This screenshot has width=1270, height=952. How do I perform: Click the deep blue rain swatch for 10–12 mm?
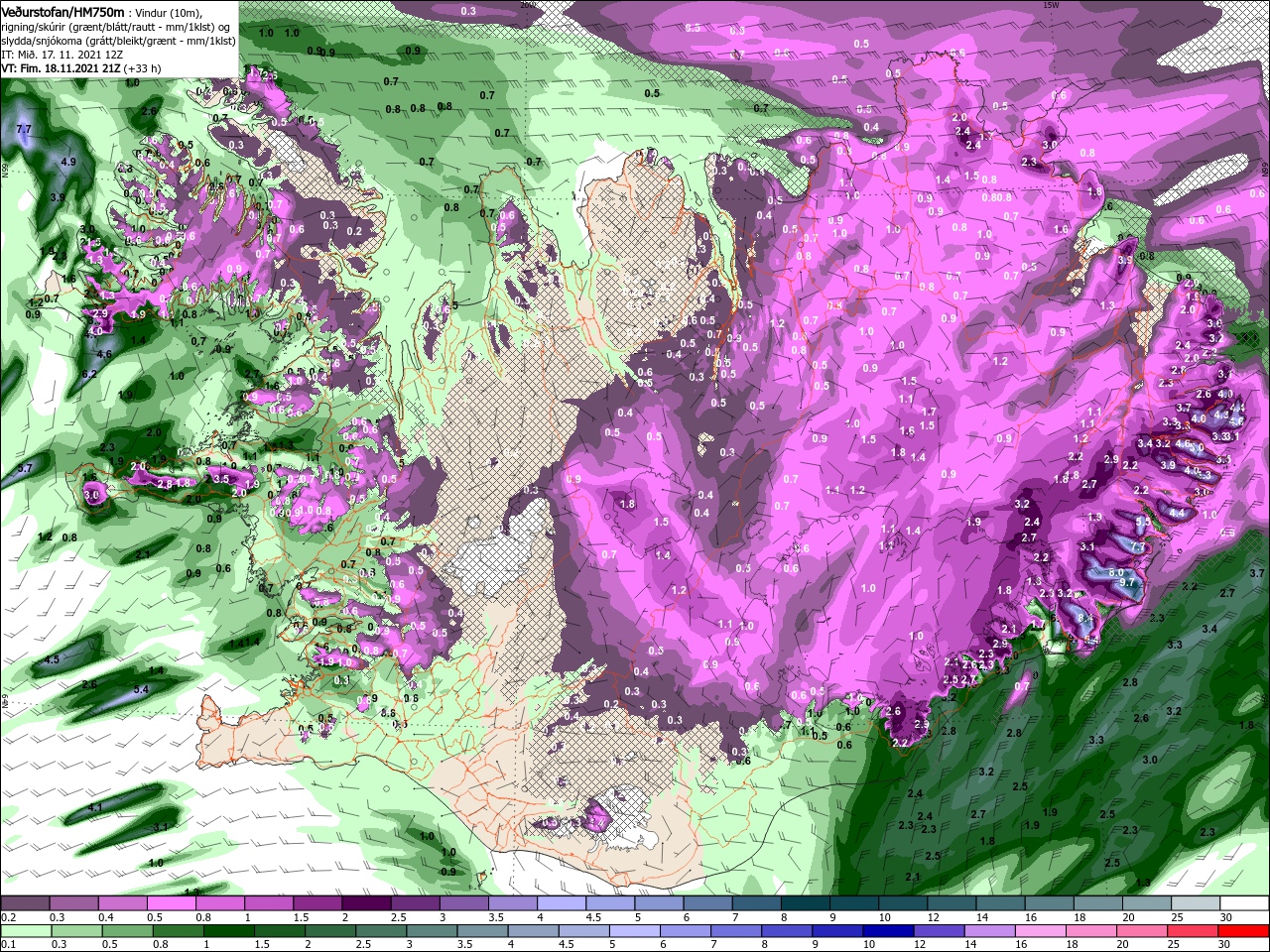[x=888, y=931]
